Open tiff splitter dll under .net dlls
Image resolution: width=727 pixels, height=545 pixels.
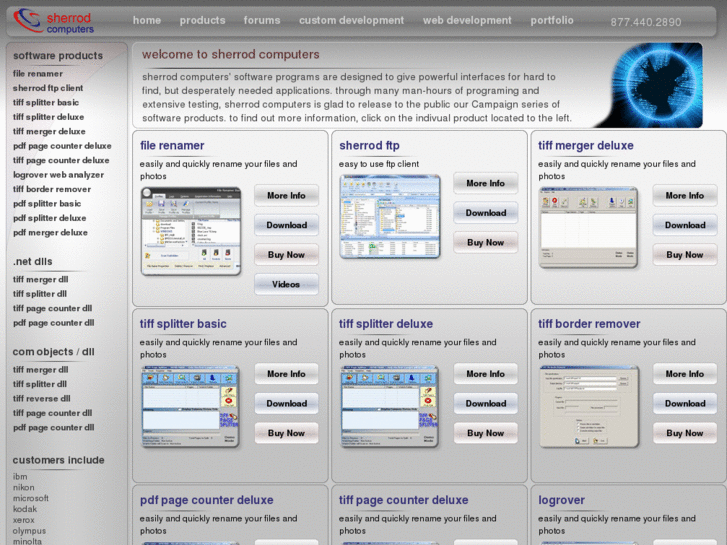[x=40, y=294]
